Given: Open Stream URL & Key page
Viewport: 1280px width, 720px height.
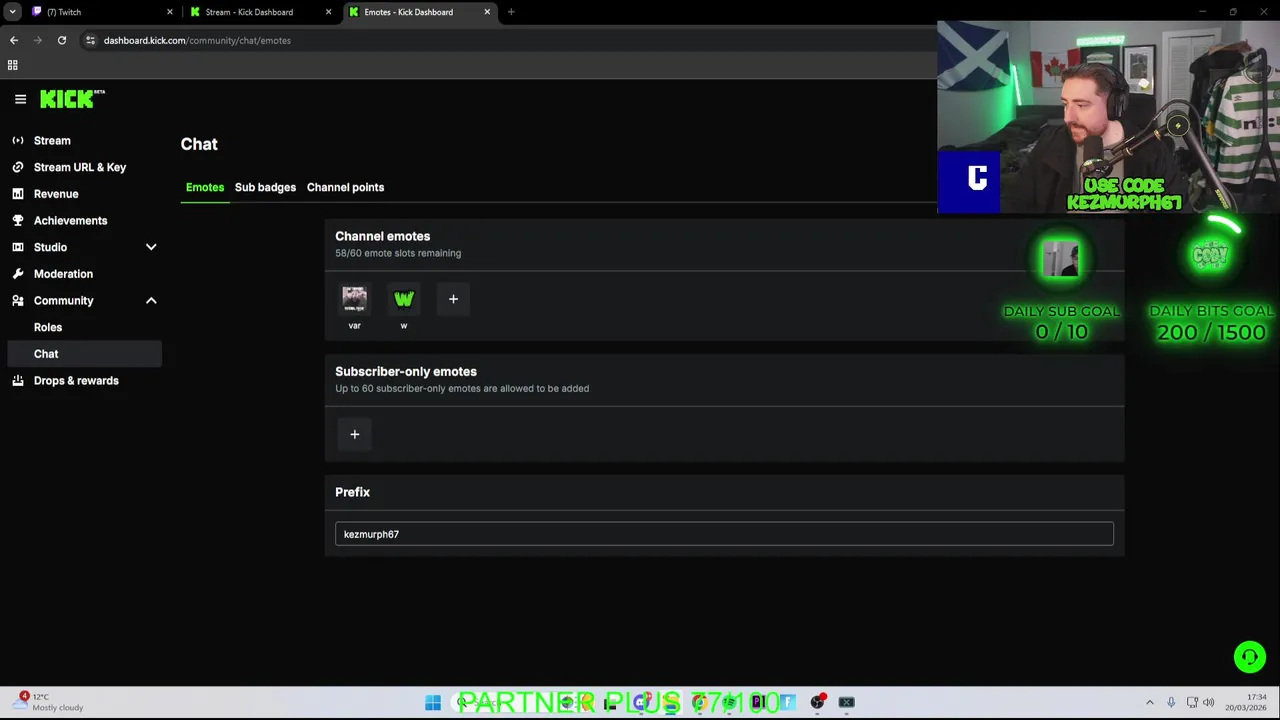Looking at the screenshot, I should (x=80, y=167).
